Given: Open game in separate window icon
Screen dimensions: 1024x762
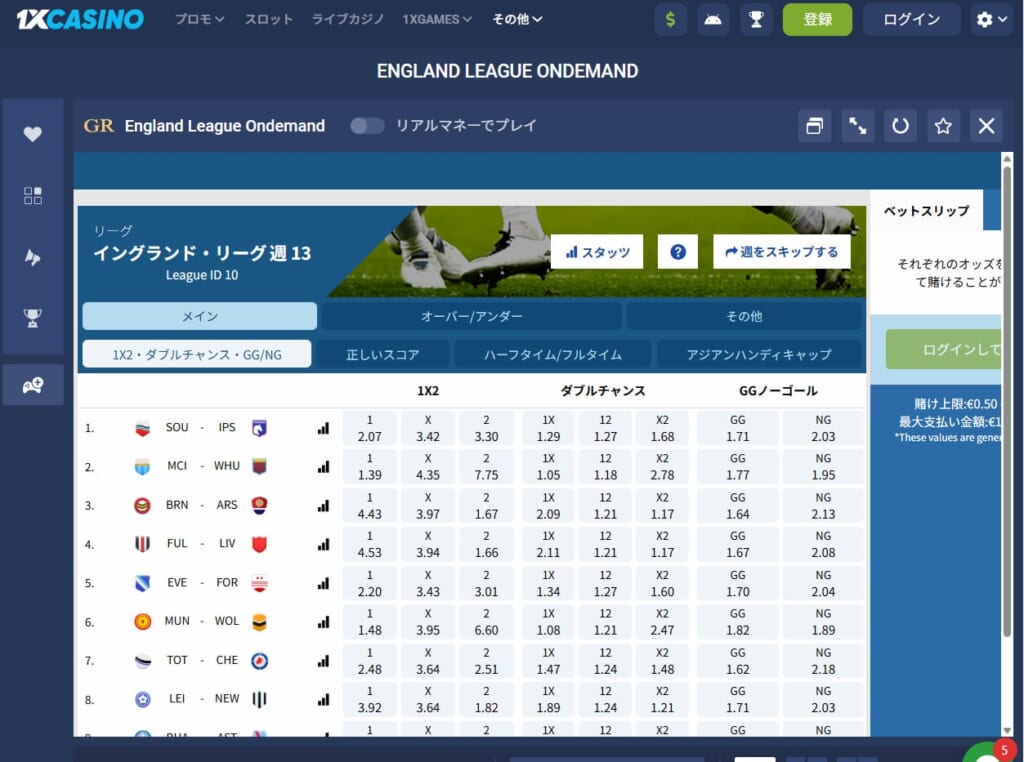Looking at the screenshot, I should pyautogui.click(x=814, y=125).
